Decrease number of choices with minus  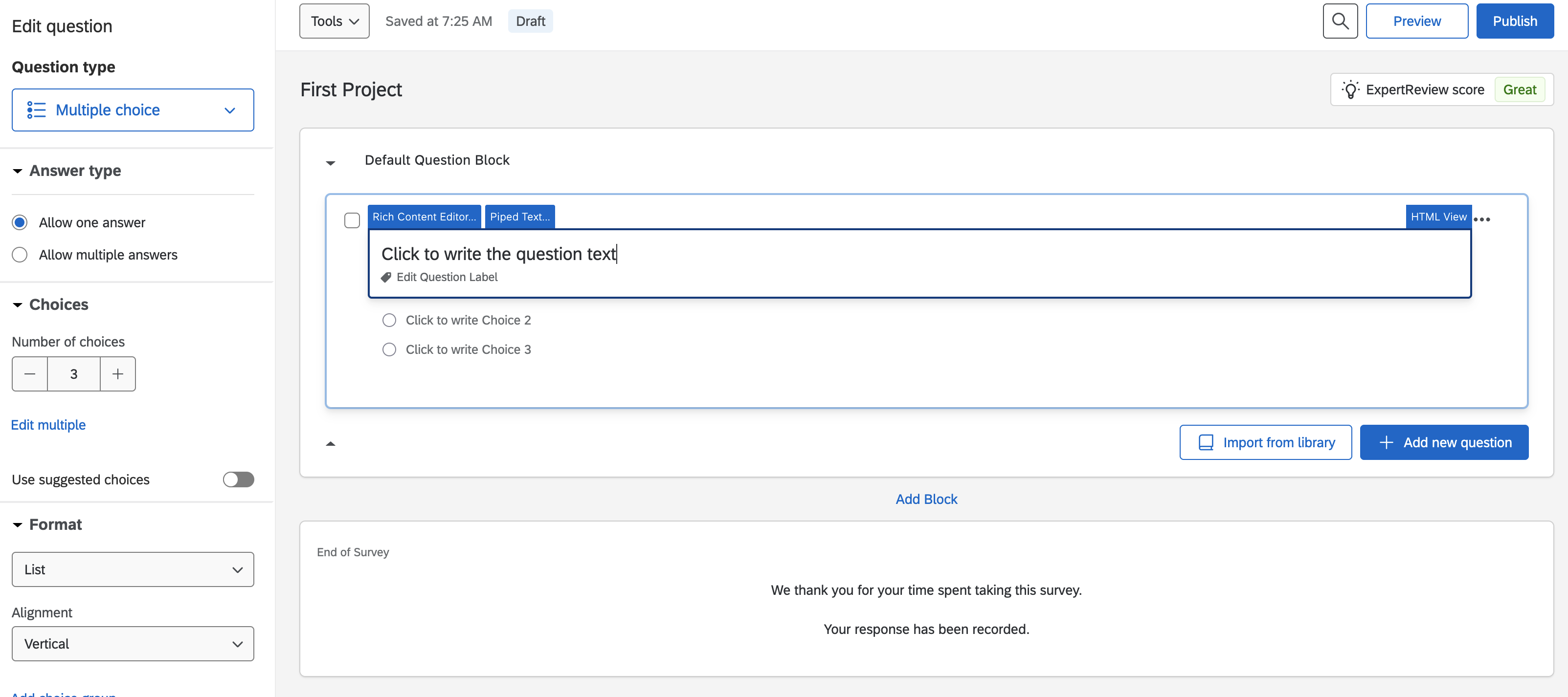tap(30, 374)
